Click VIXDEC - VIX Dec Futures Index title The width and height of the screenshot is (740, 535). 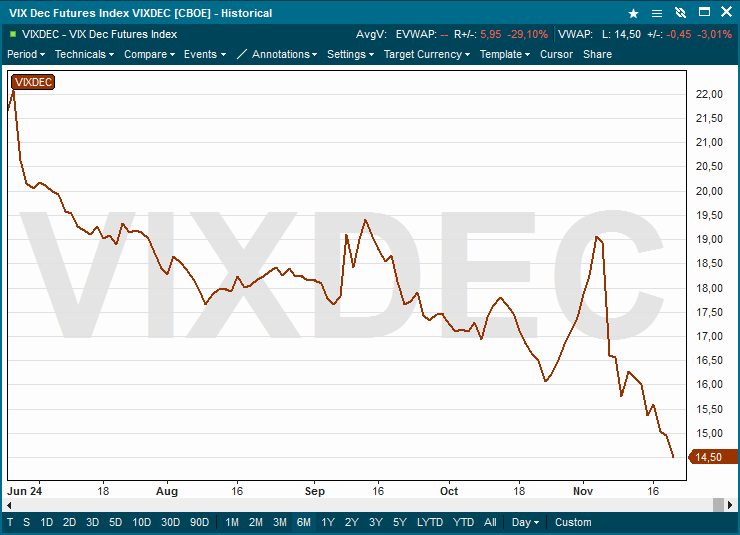(99, 34)
